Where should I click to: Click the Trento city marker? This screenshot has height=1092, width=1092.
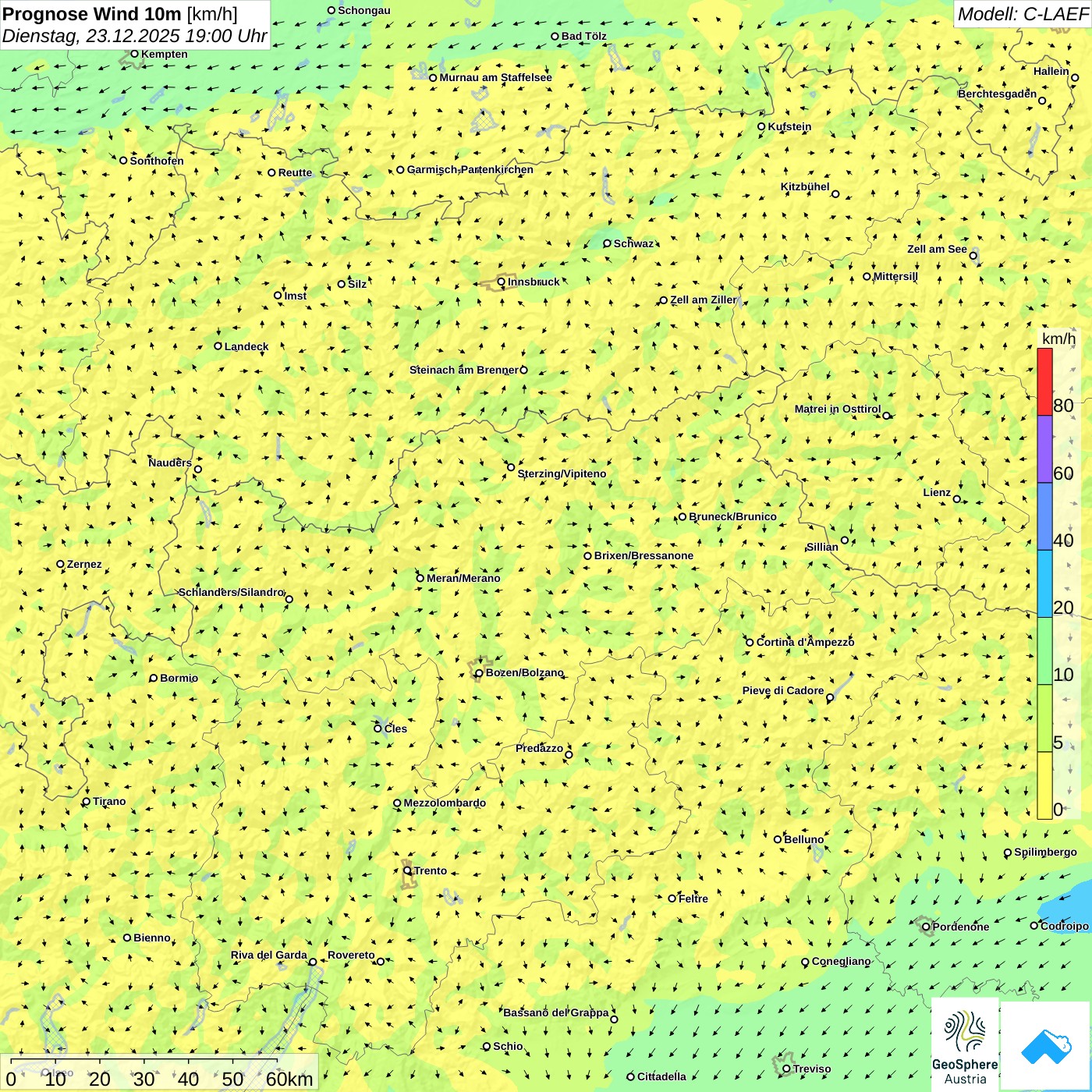point(407,870)
